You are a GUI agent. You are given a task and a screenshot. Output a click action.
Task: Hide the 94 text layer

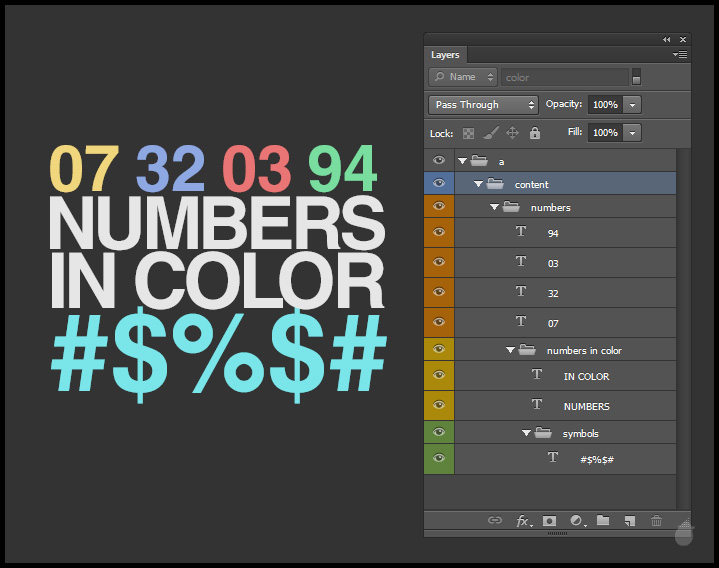[x=439, y=233]
